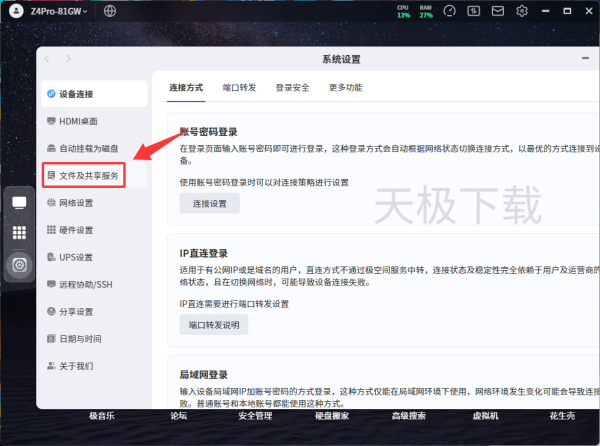Viewport: 600px width, 446px height.
Task: Click the system settings icon in dock
Action: coord(19,265)
